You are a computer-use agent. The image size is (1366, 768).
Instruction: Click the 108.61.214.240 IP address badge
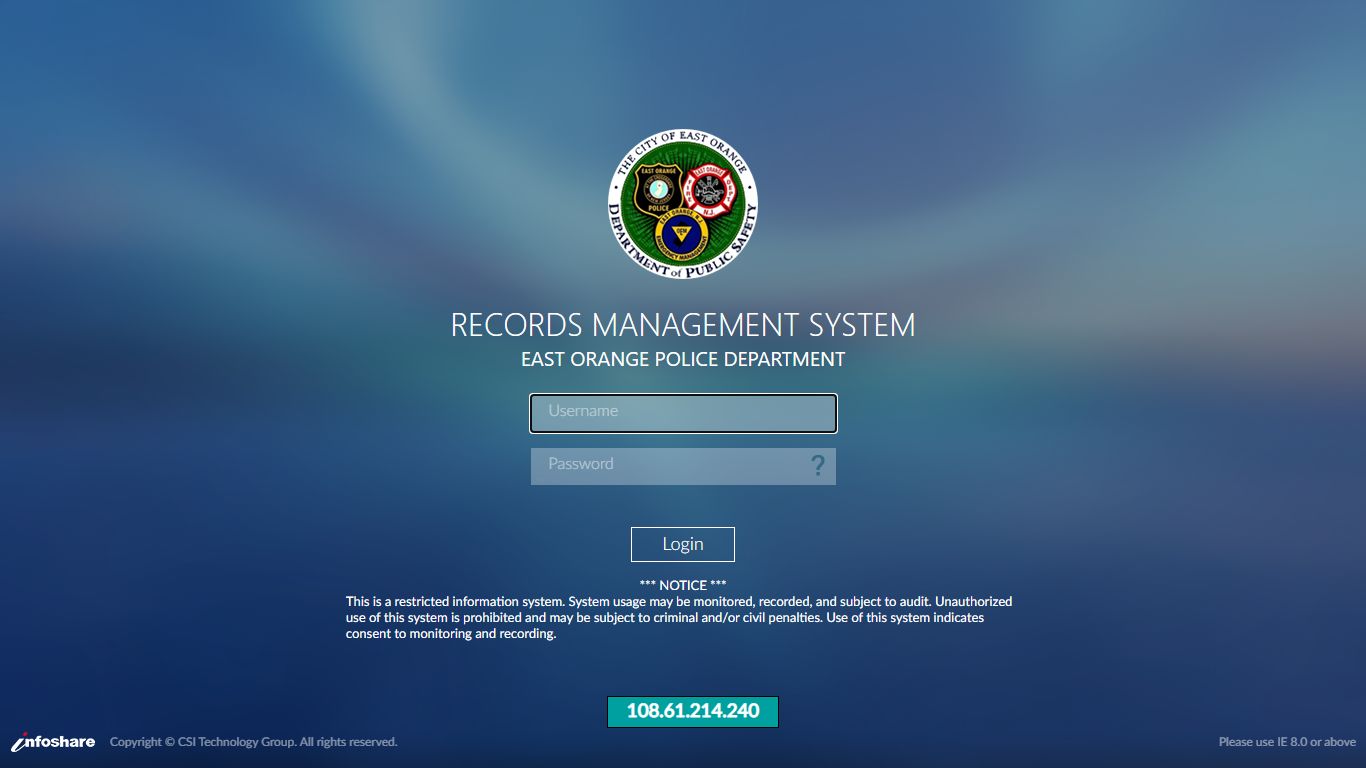(693, 712)
